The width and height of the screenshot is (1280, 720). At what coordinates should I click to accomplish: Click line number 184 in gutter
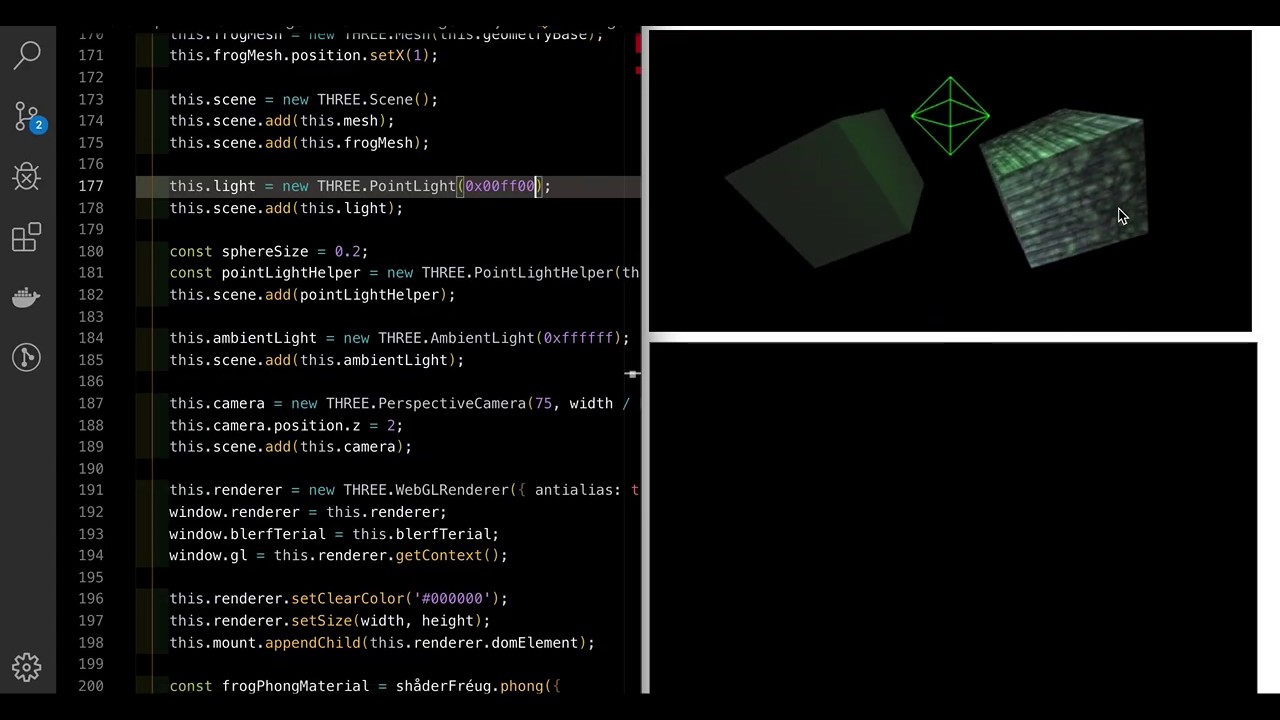(x=91, y=338)
